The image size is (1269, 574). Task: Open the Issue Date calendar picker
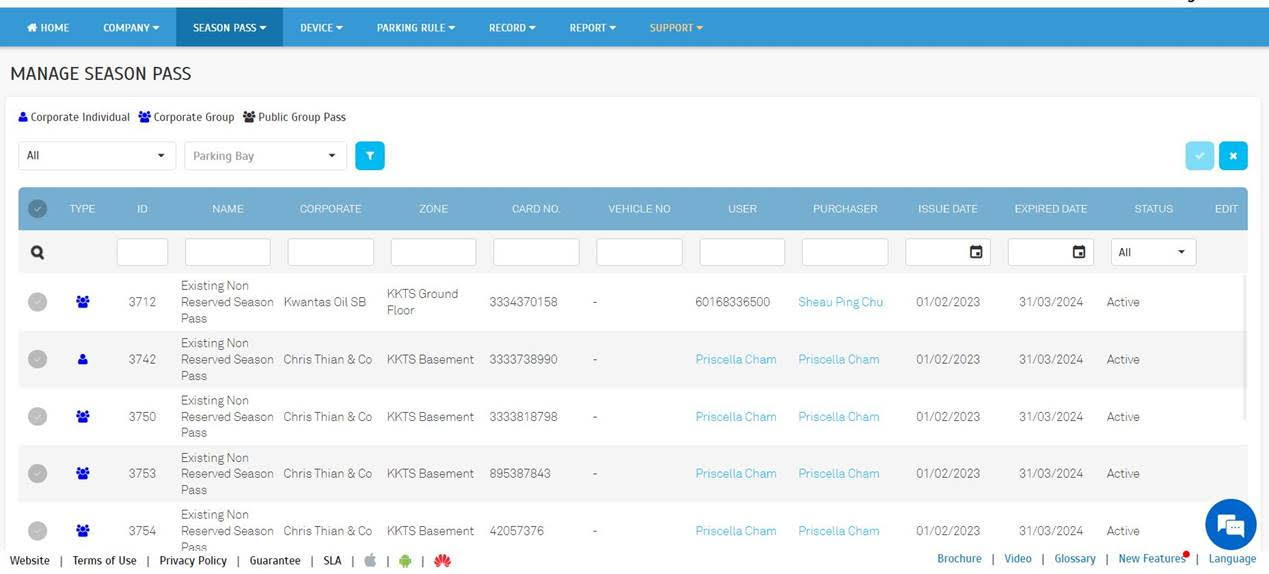pyautogui.click(x=976, y=252)
